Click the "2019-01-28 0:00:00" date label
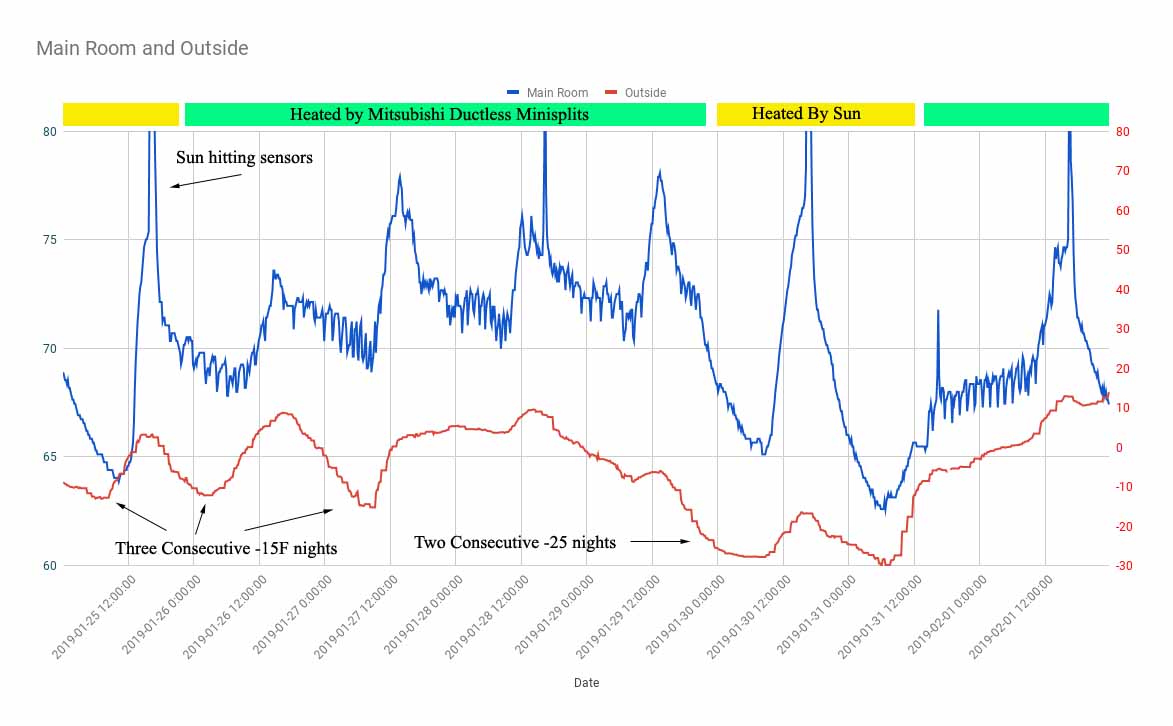This screenshot has width=1173, height=726. click(x=423, y=615)
